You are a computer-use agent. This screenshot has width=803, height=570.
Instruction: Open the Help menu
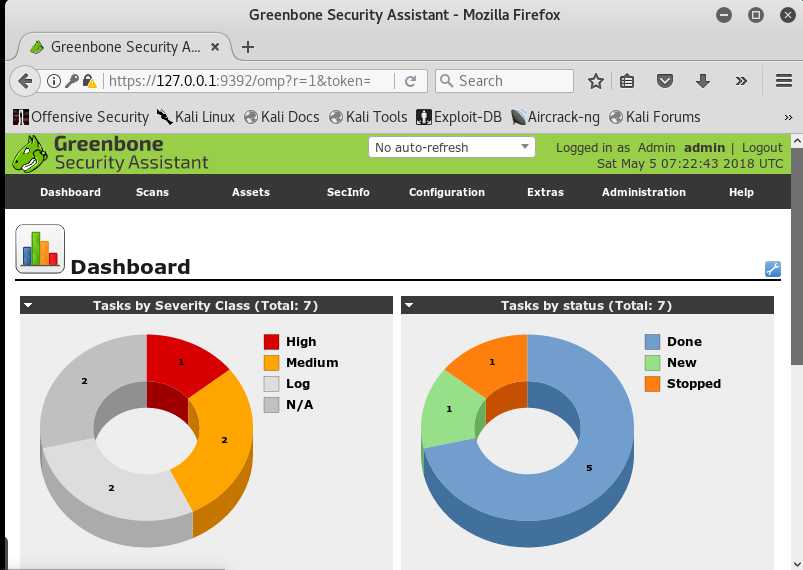pyautogui.click(x=741, y=192)
